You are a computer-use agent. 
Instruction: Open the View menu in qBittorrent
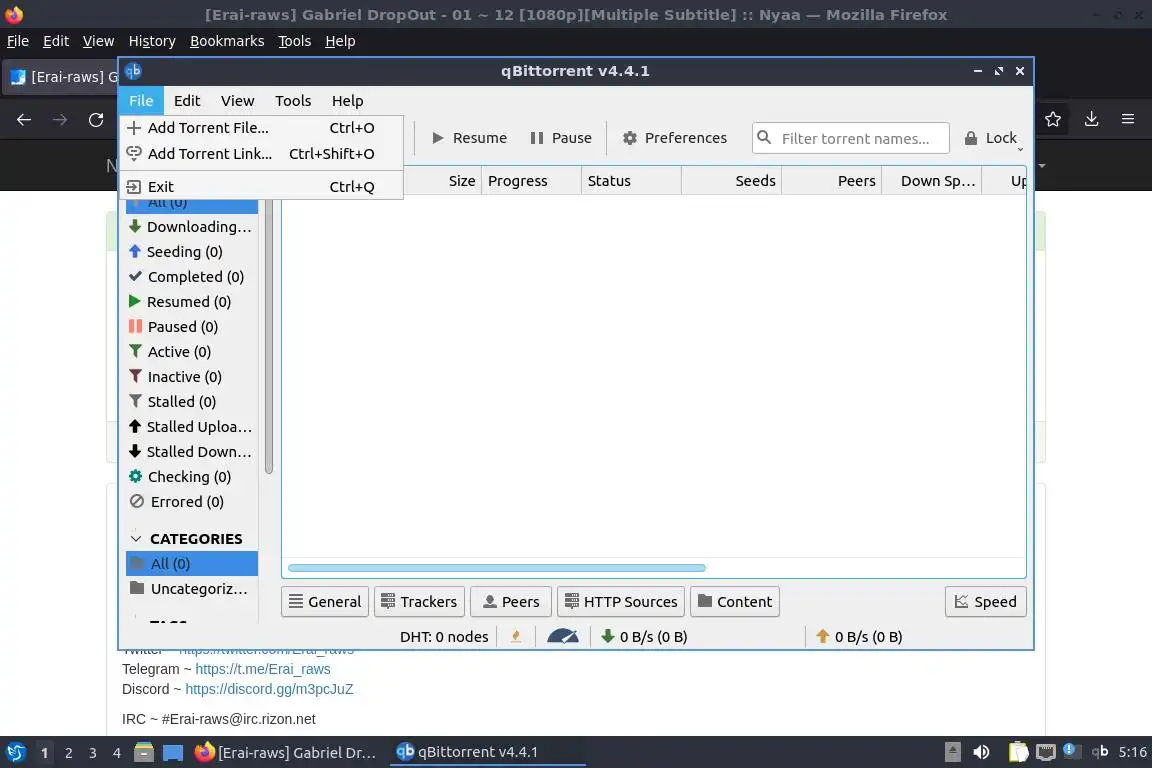[x=237, y=101]
